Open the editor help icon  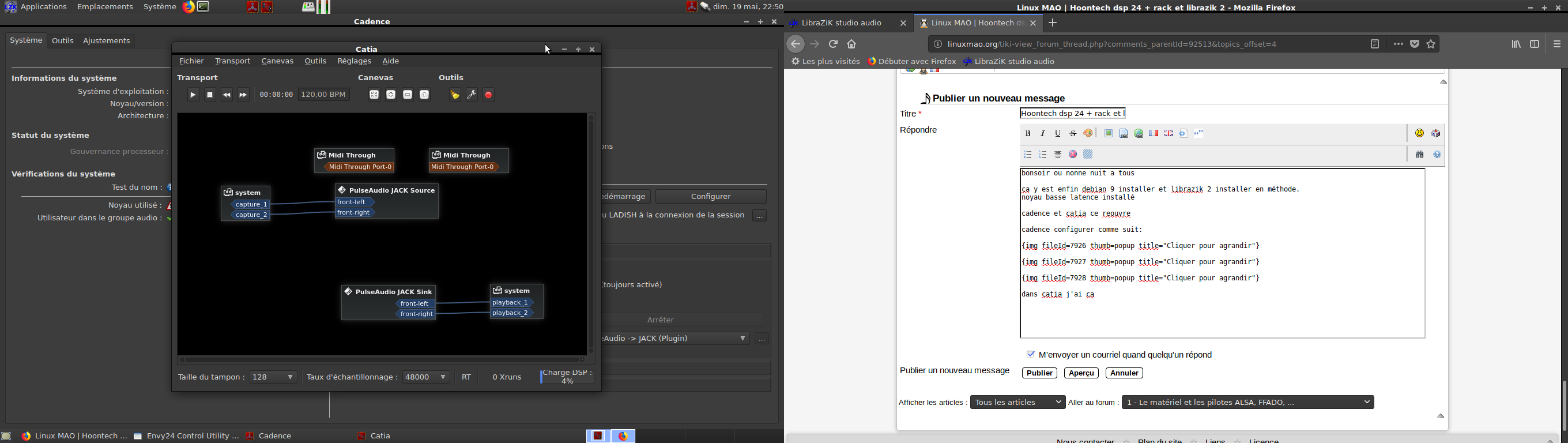(1438, 155)
